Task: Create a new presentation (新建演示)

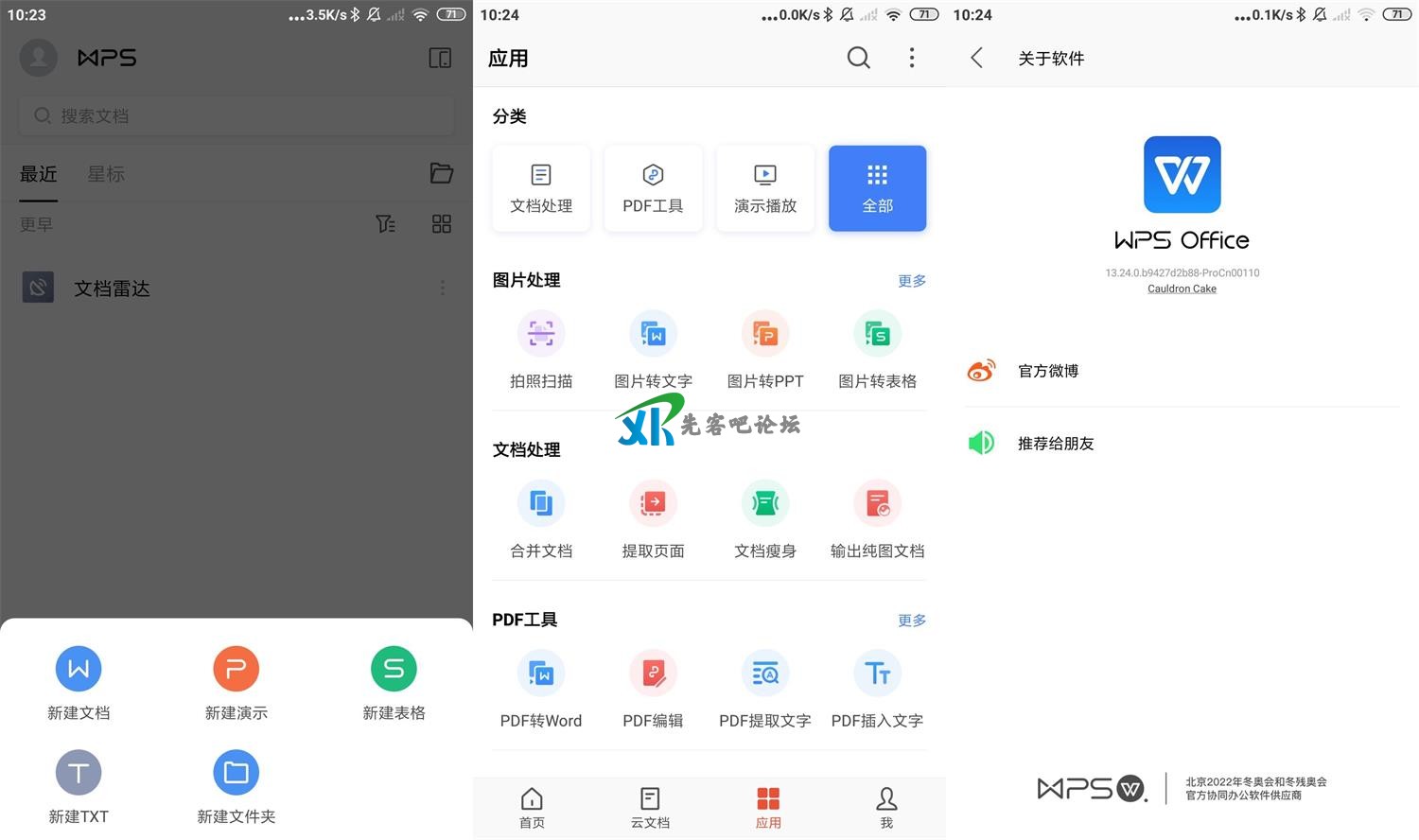Action: point(236,670)
